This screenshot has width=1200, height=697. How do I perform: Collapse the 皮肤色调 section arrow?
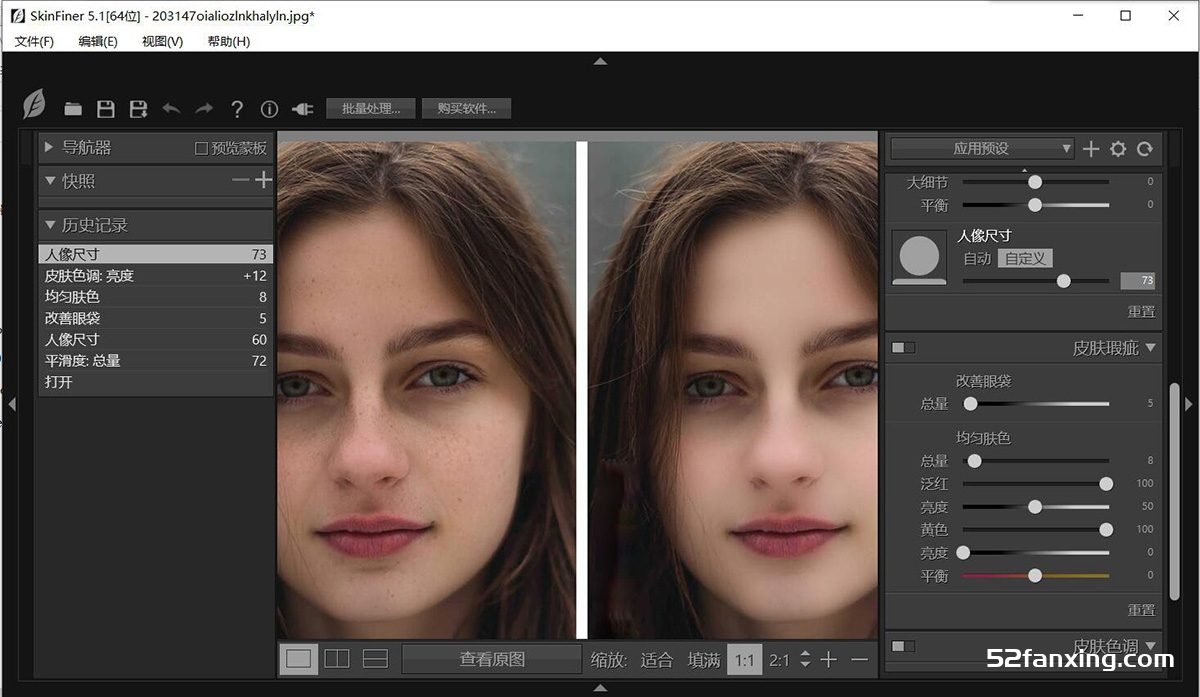point(1151,646)
